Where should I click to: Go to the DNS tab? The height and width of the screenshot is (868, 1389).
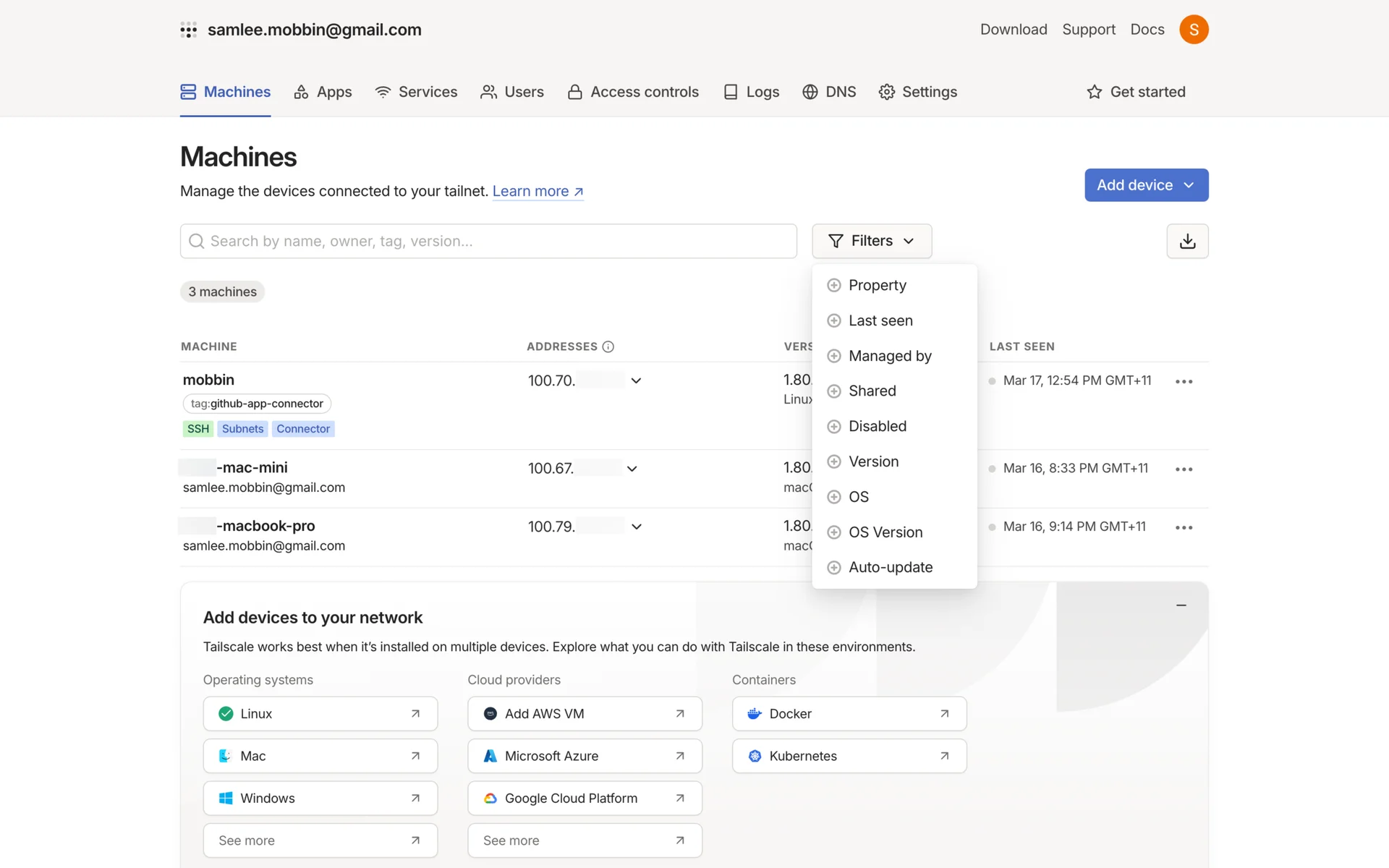(x=829, y=92)
